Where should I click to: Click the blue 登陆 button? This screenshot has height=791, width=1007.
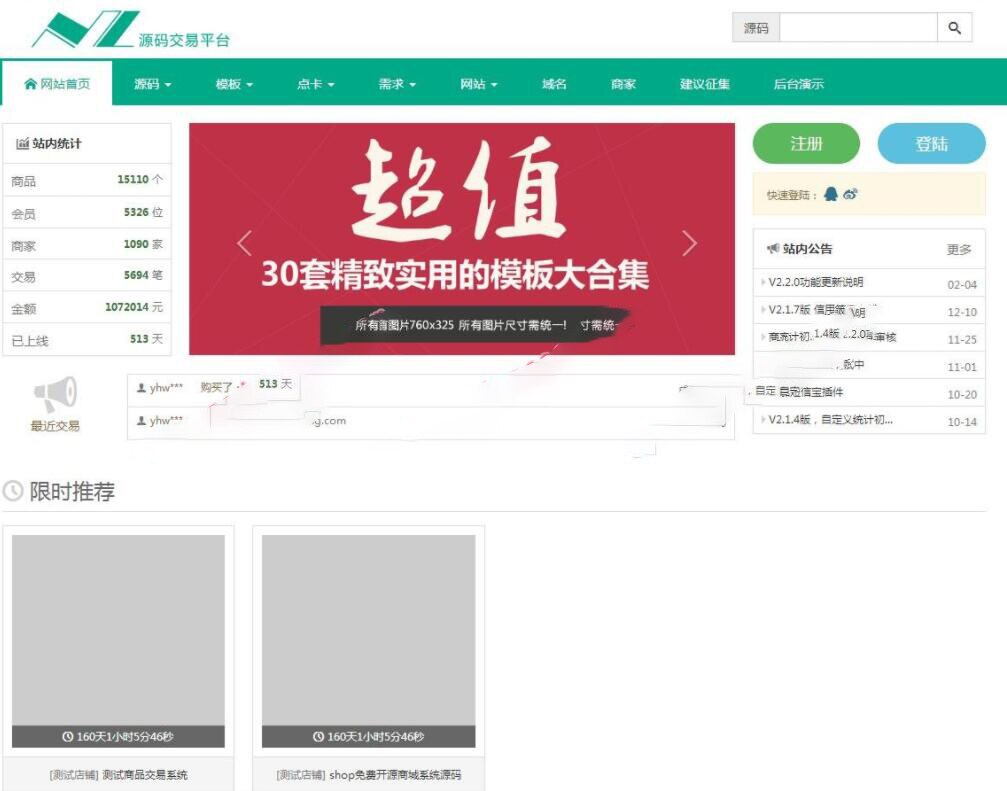(931, 143)
